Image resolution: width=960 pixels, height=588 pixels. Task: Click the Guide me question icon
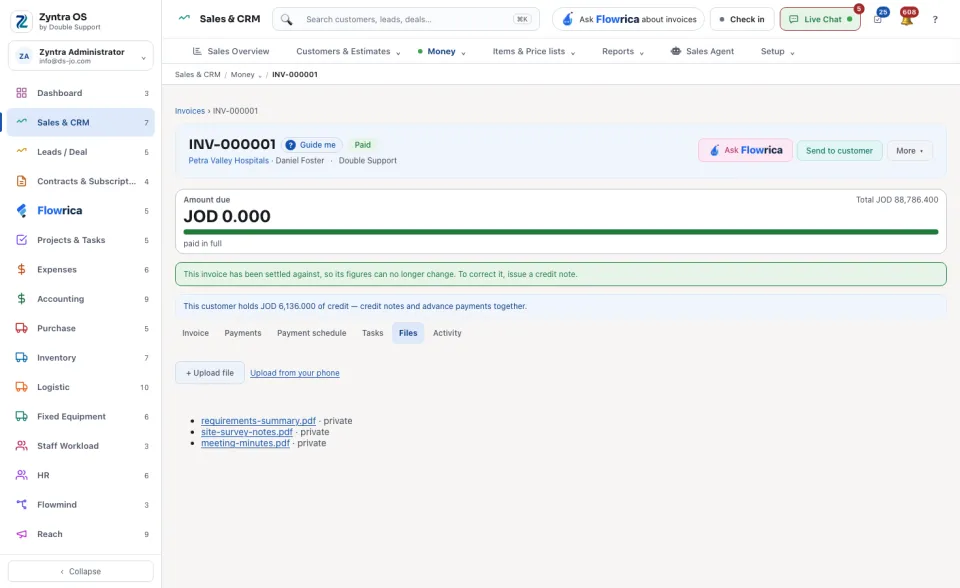(291, 145)
